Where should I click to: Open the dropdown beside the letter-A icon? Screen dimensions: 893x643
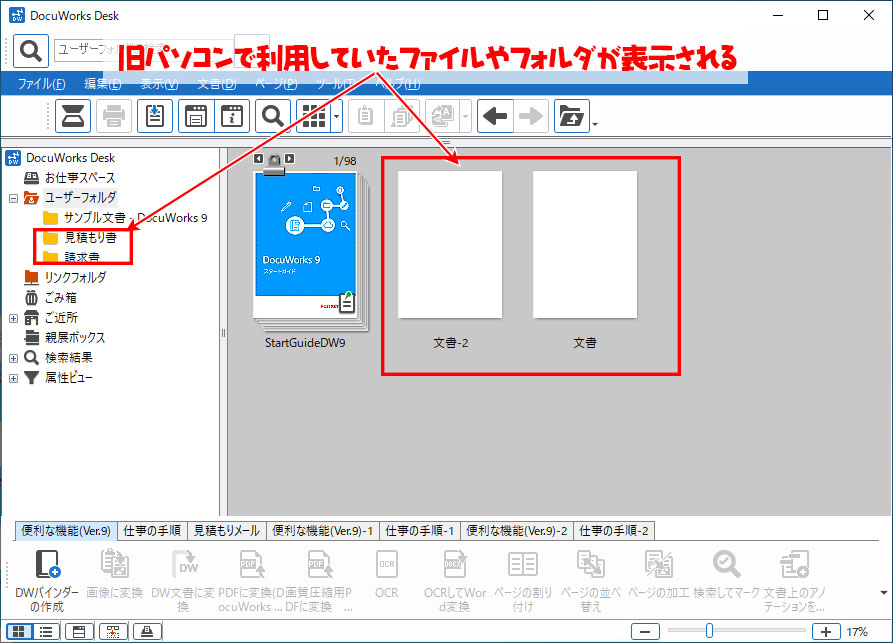(465, 116)
